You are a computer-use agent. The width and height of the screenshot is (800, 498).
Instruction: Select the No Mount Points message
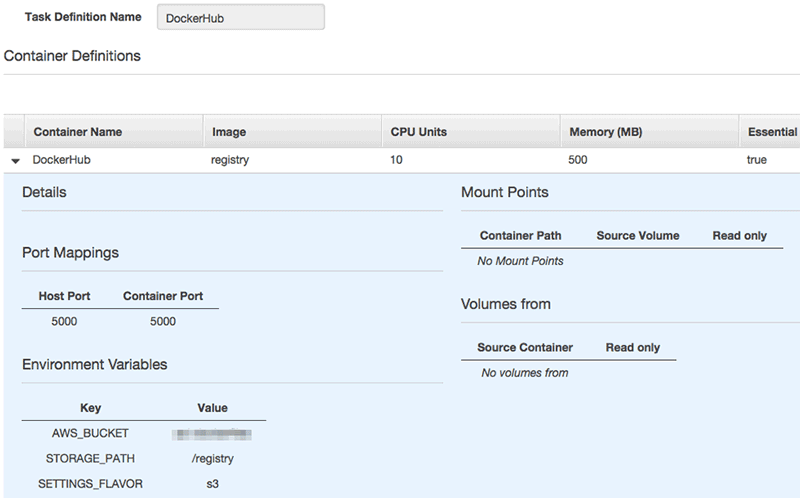pos(520,261)
